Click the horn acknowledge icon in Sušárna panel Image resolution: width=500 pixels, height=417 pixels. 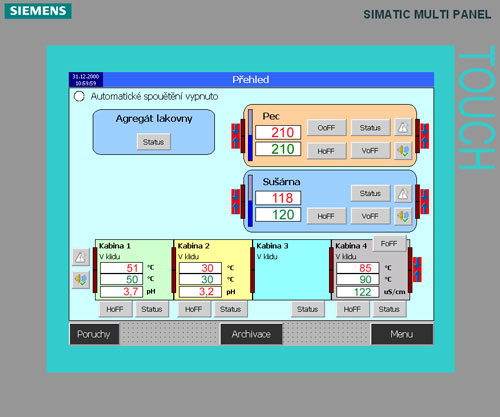403,216
